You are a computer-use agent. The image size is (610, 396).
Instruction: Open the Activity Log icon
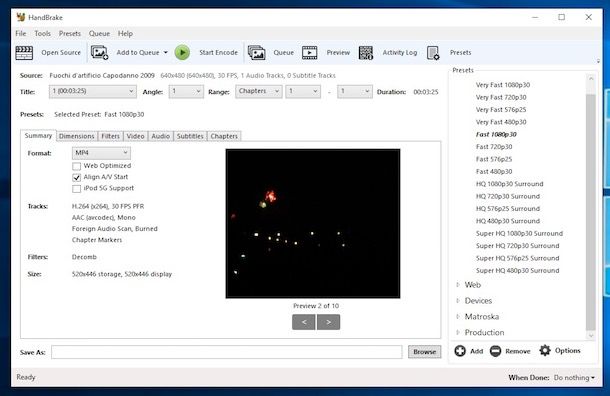pos(366,53)
